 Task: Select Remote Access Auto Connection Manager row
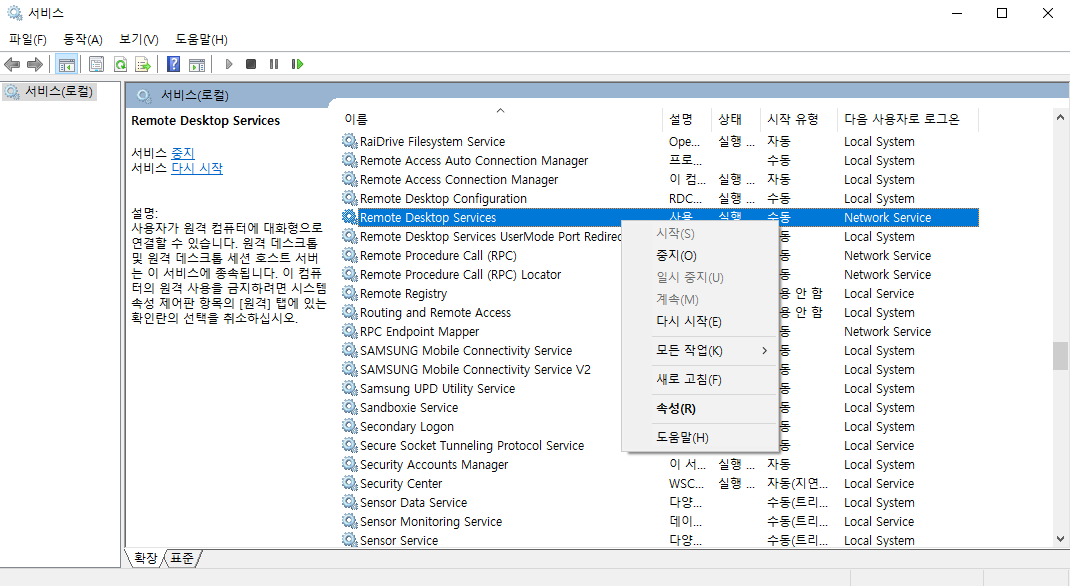click(x=660, y=160)
